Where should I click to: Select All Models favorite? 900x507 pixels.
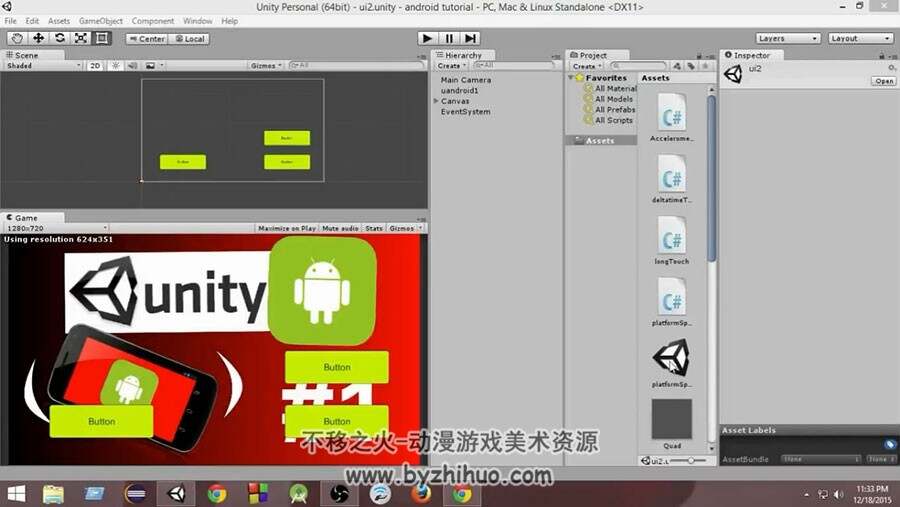point(608,99)
